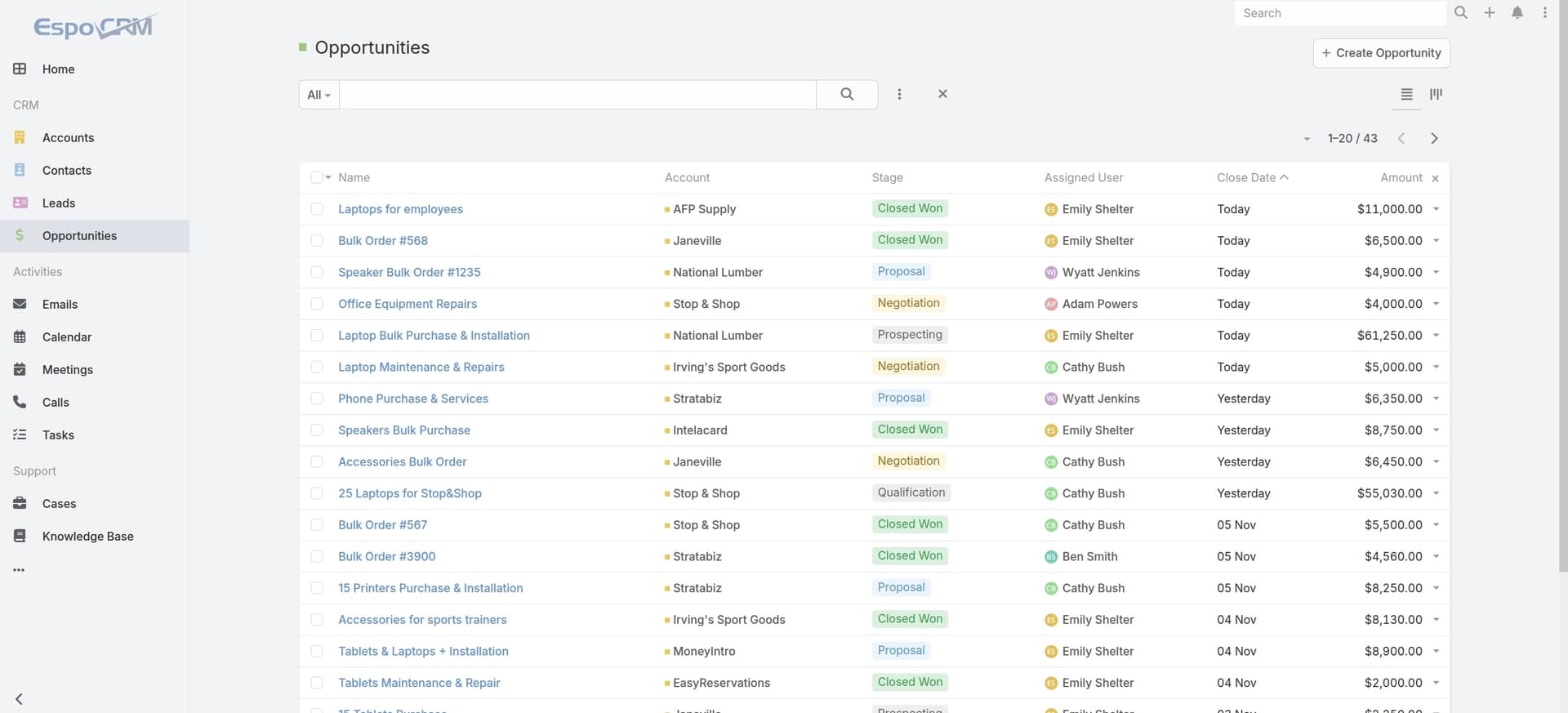1568x713 pixels.
Task: Open the All filter preset dropdown
Action: 319,95
